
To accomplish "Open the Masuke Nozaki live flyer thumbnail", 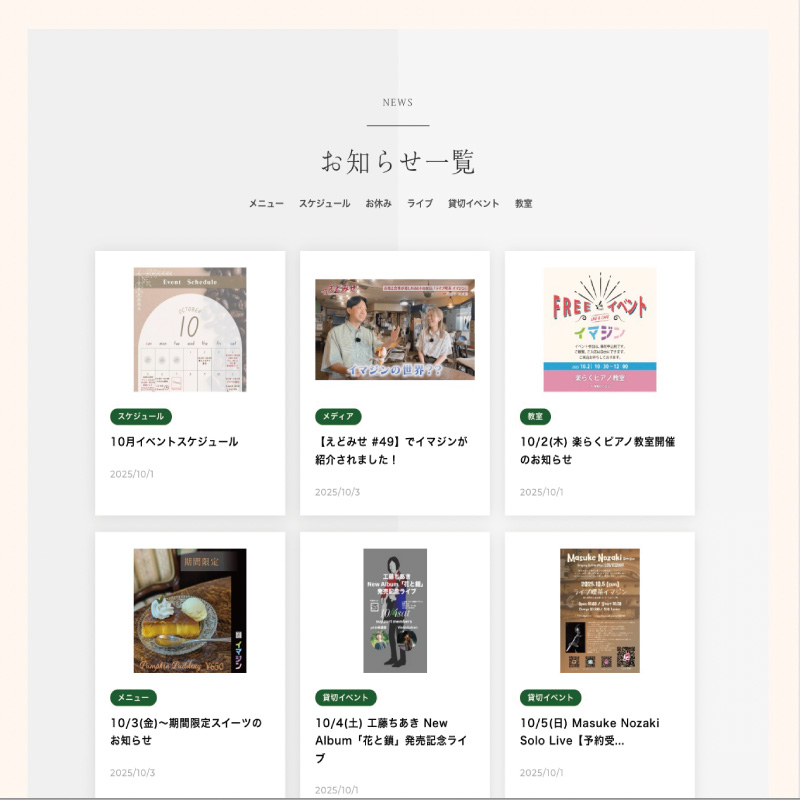I will coord(599,611).
